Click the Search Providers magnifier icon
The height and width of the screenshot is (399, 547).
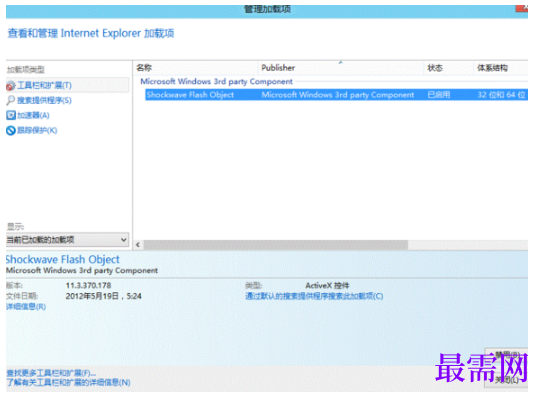pyautogui.click(x=10, y=100)
